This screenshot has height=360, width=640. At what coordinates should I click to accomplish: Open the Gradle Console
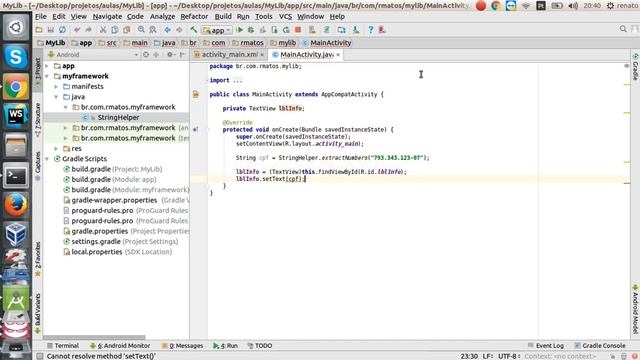tap(600, 346)
